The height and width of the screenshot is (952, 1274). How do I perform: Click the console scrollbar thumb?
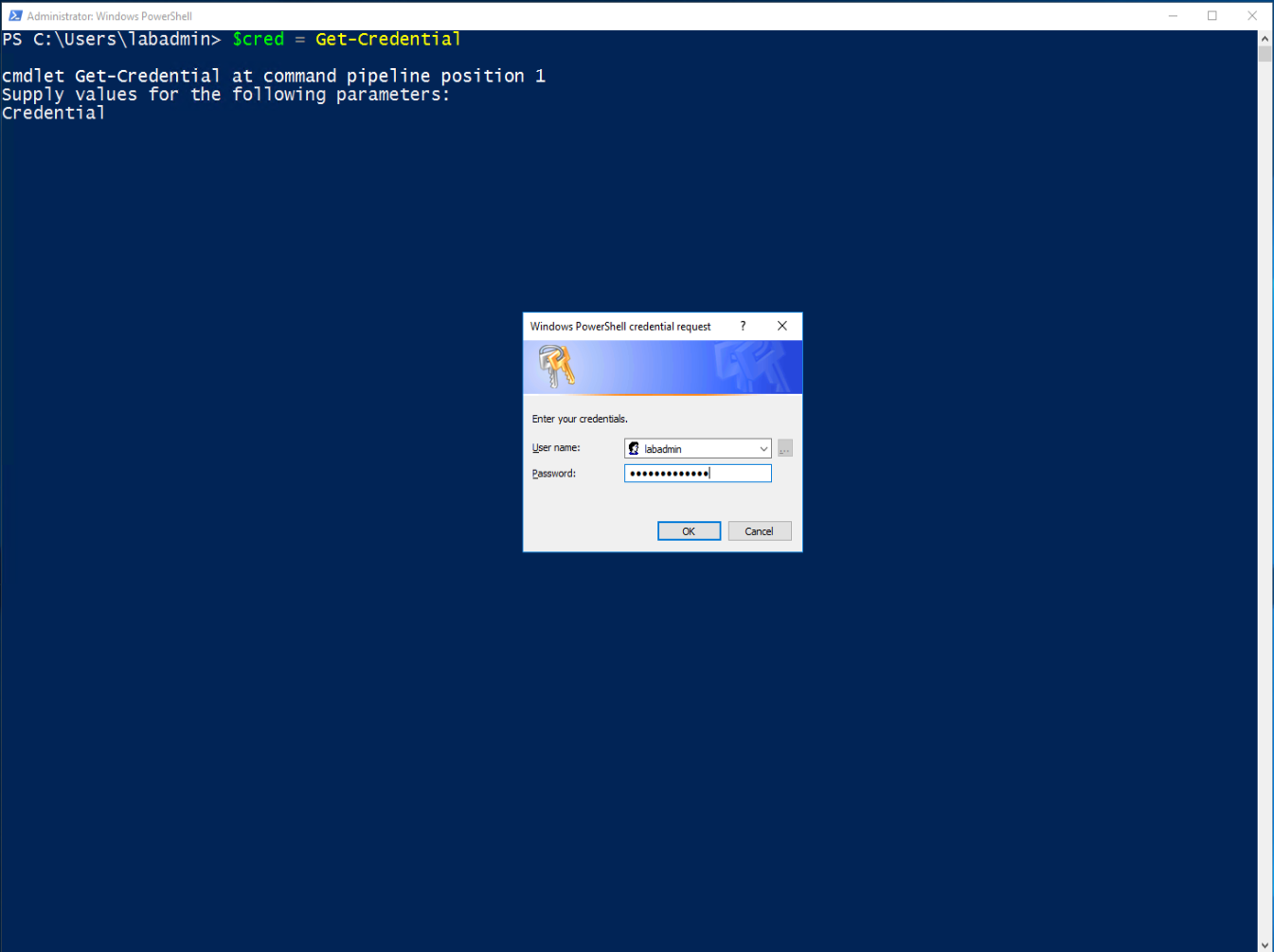[1265, 54]
